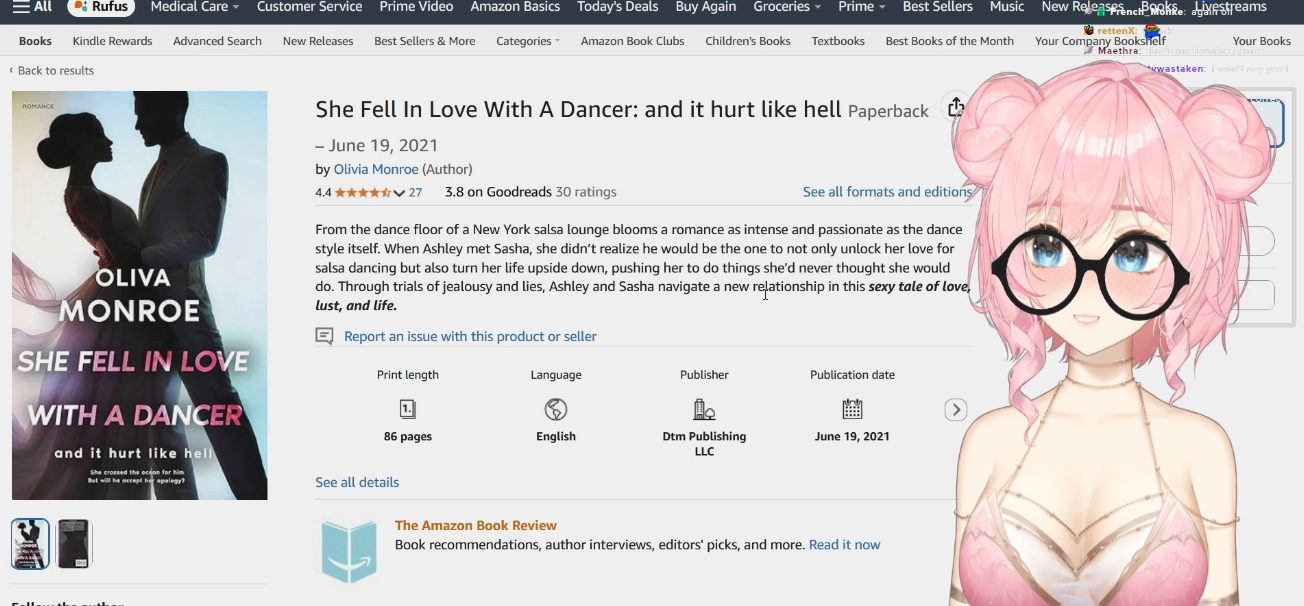Click the print length page icon

click(408, 409)
